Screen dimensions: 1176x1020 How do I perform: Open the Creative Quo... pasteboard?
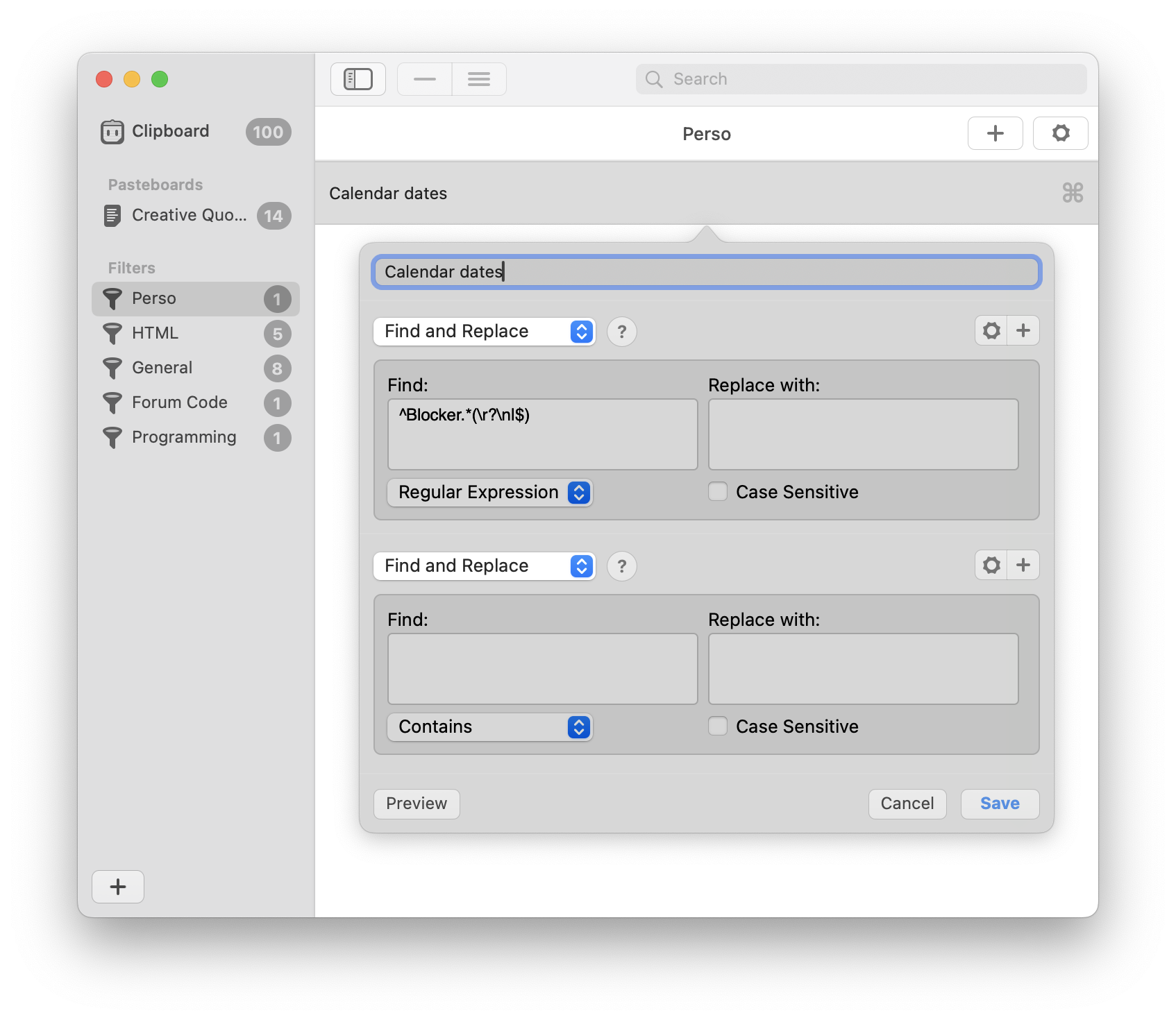[189, 216]
